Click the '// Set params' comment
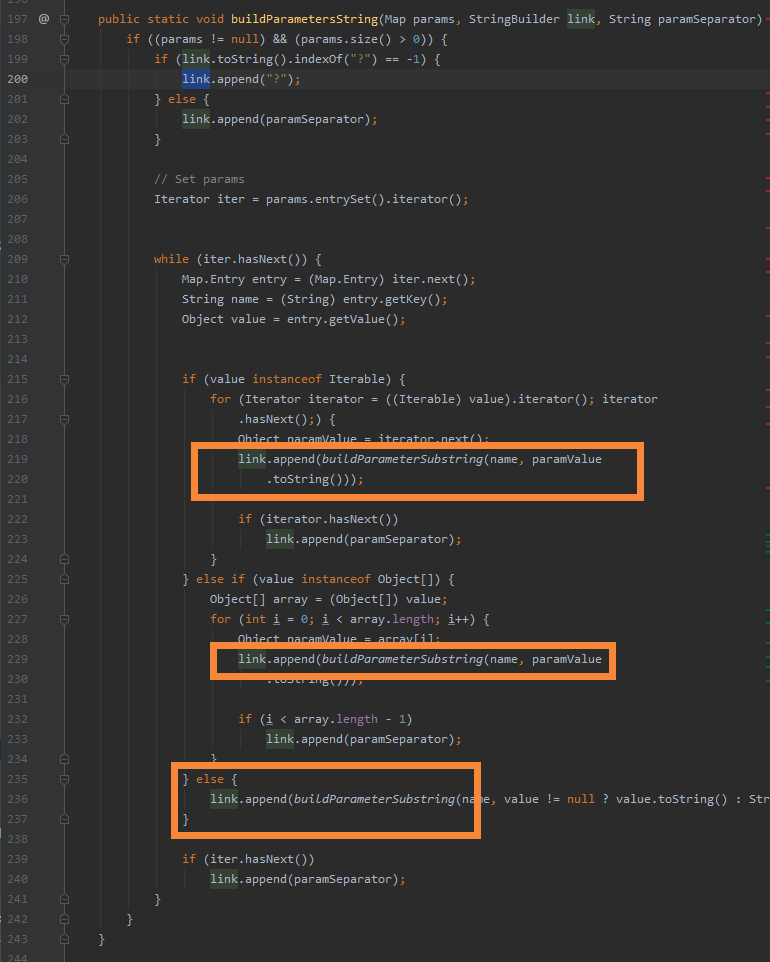The image size is (770, 962). click(x=199, y=179)
